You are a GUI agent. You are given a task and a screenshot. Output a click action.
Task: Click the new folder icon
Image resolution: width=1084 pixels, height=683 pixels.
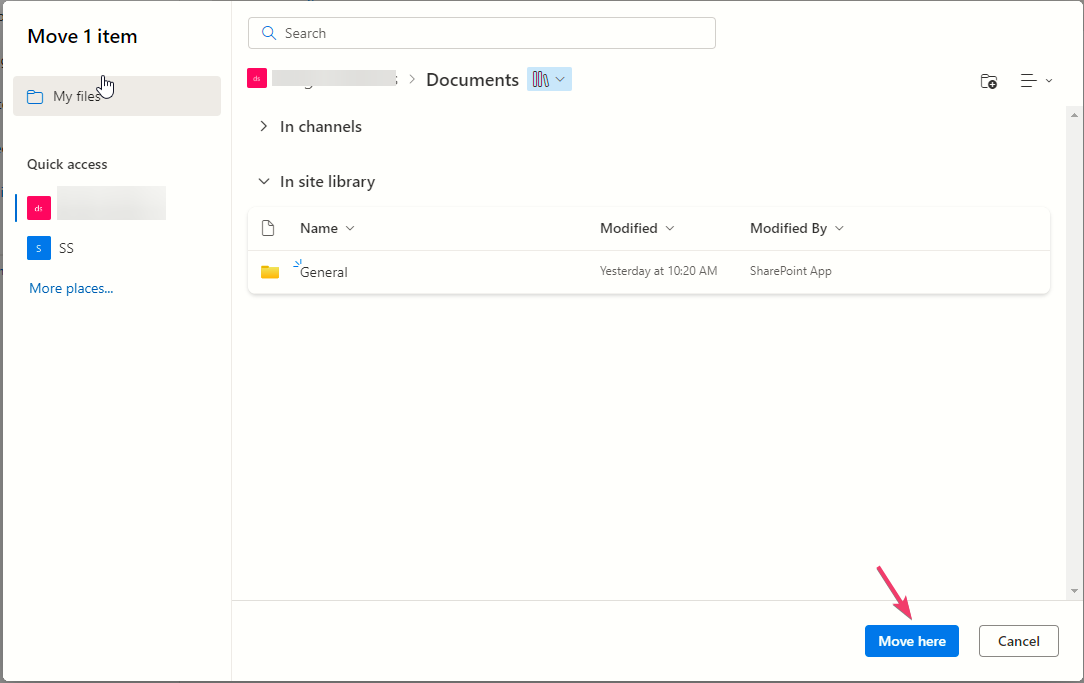pos(988,81)
